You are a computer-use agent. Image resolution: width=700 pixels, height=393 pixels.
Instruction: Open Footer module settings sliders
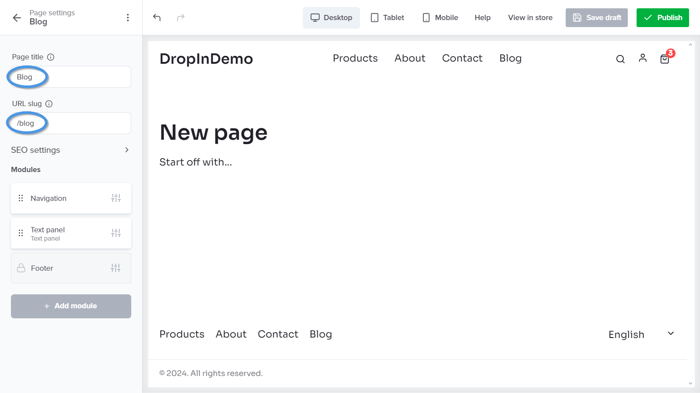(x=116, y=268)
